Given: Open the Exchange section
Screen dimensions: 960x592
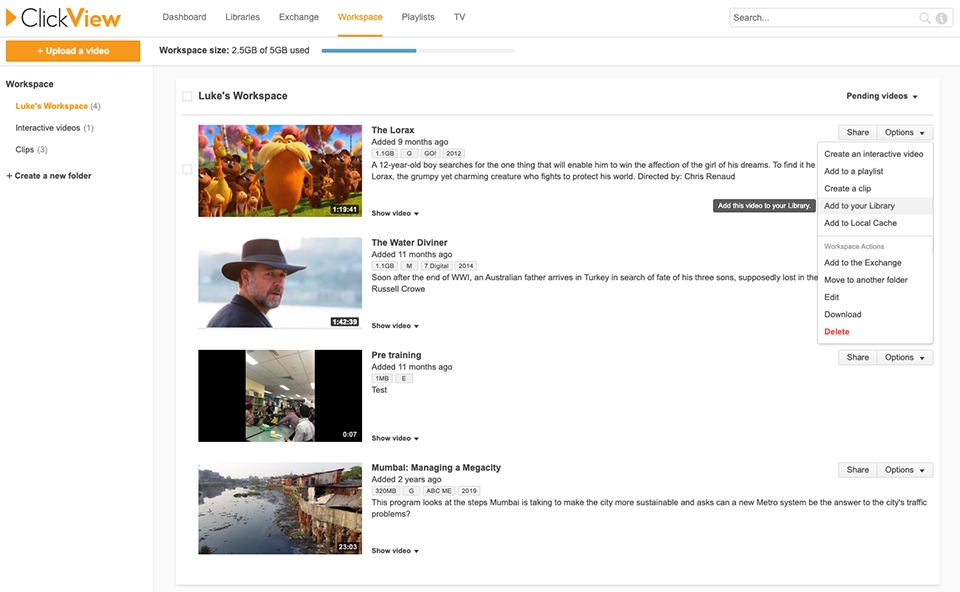Looking at the screenshot, I should (298, 17).
